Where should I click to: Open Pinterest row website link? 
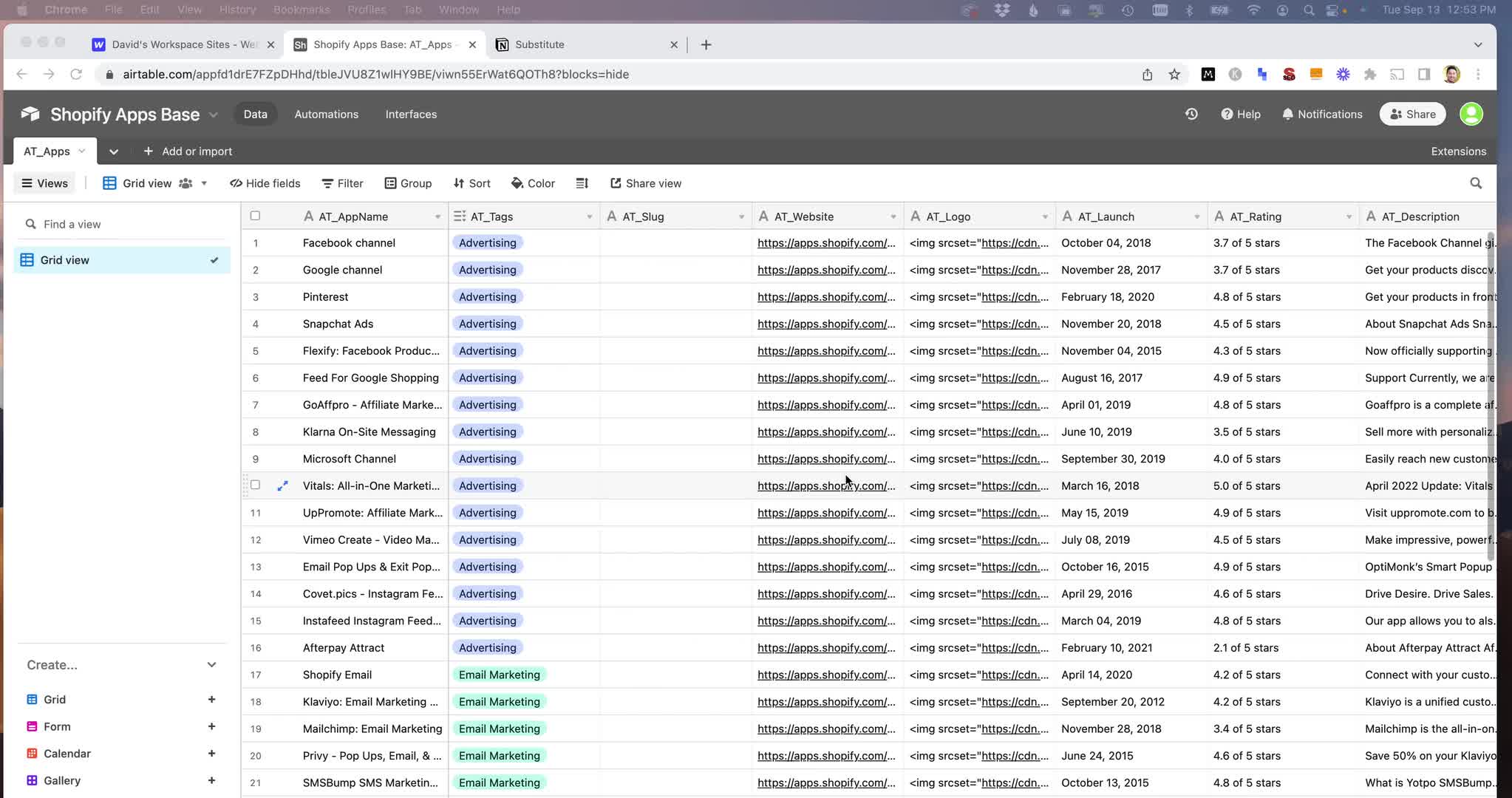825,296
